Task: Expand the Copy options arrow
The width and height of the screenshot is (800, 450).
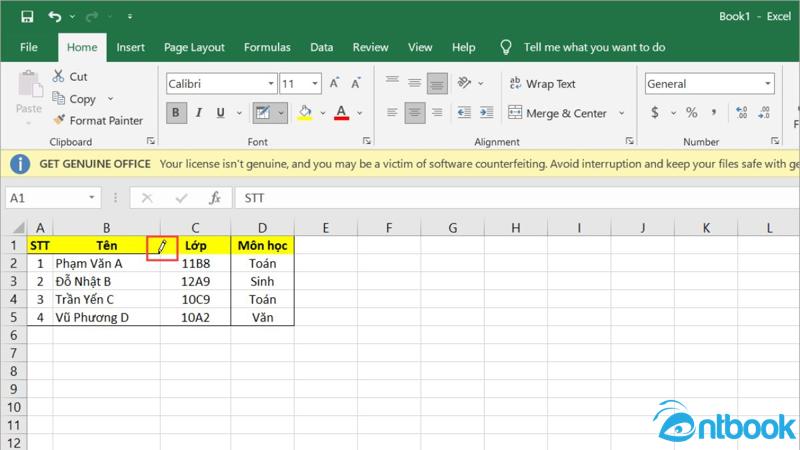Action: pos(110,98)
